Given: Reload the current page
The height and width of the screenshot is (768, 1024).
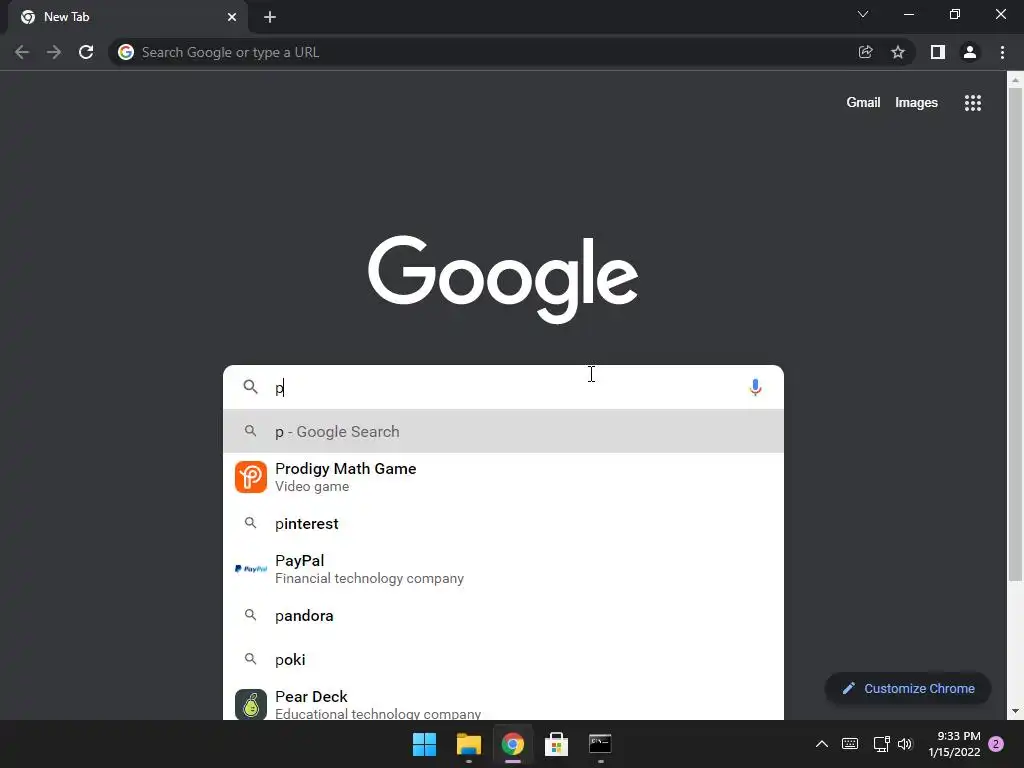Looking at the screenshot, I should (x=86, y=52).
